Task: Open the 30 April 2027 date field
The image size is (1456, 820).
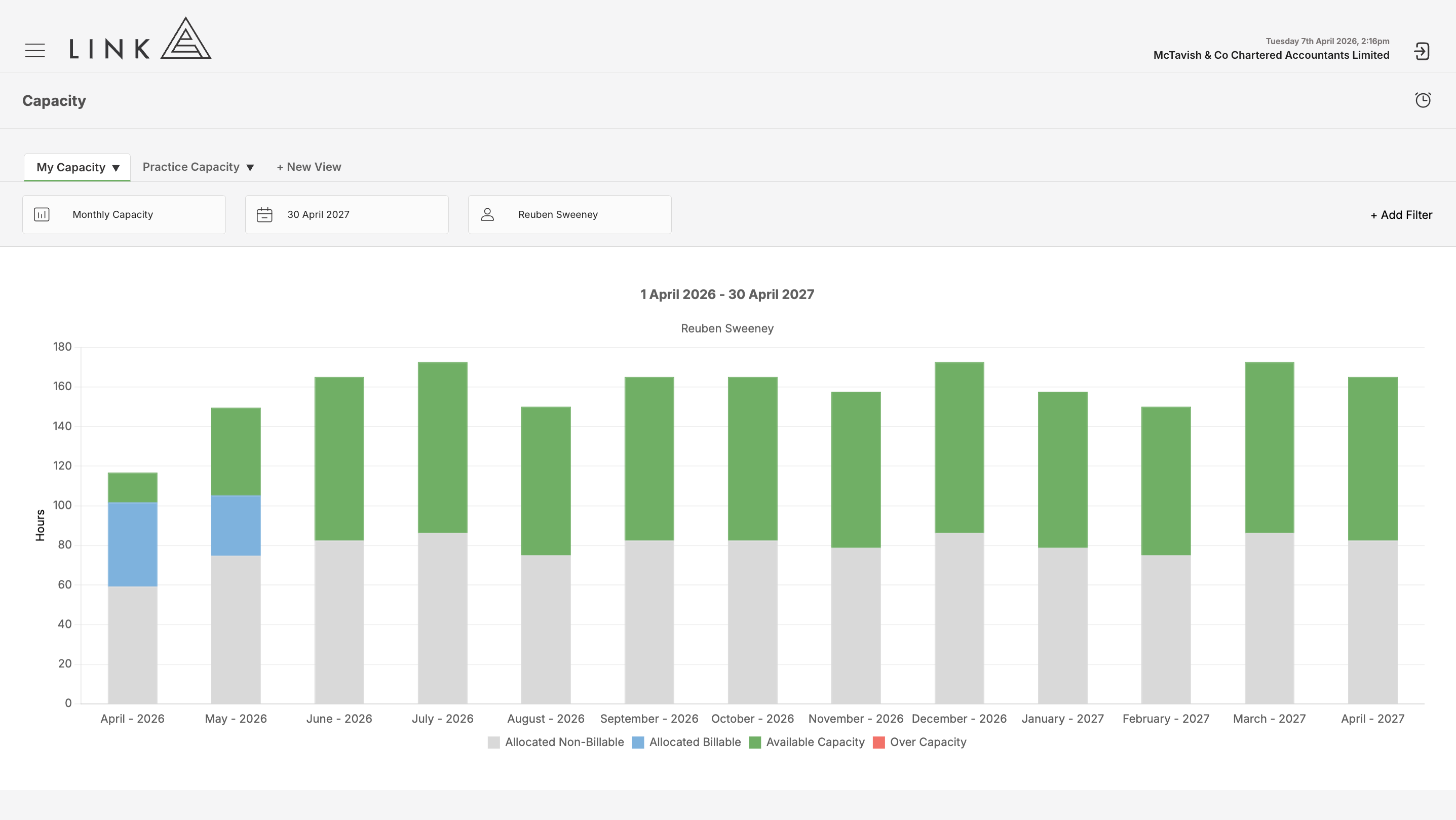Action: point(347,214)
